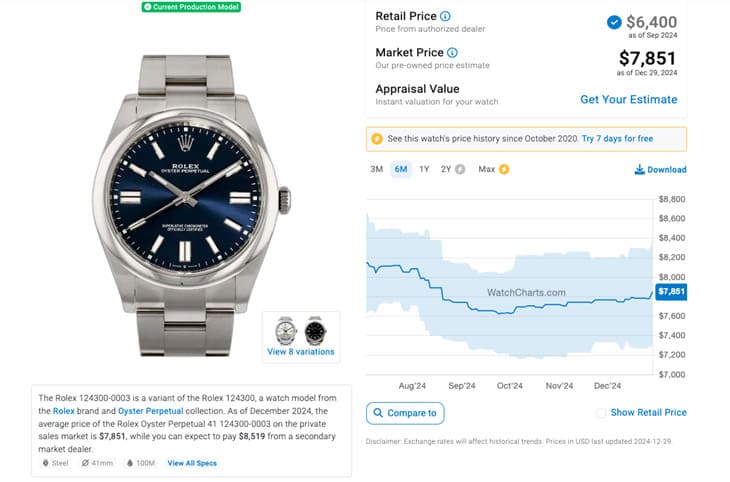The height and width of the screenshot is (482, 730).
Task: Click the Market Price info icon
Action: click(x=452, y=52)
